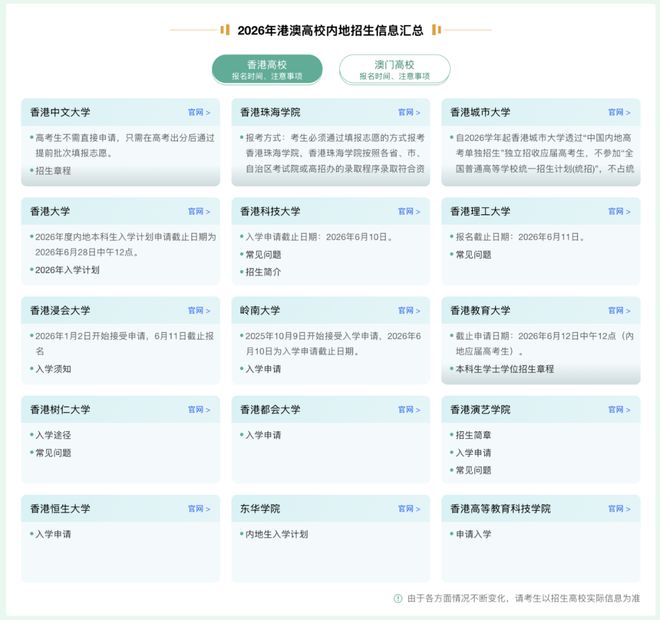
Task: Open 官网 link for 香港城市大学
Action: pos(619,113)
